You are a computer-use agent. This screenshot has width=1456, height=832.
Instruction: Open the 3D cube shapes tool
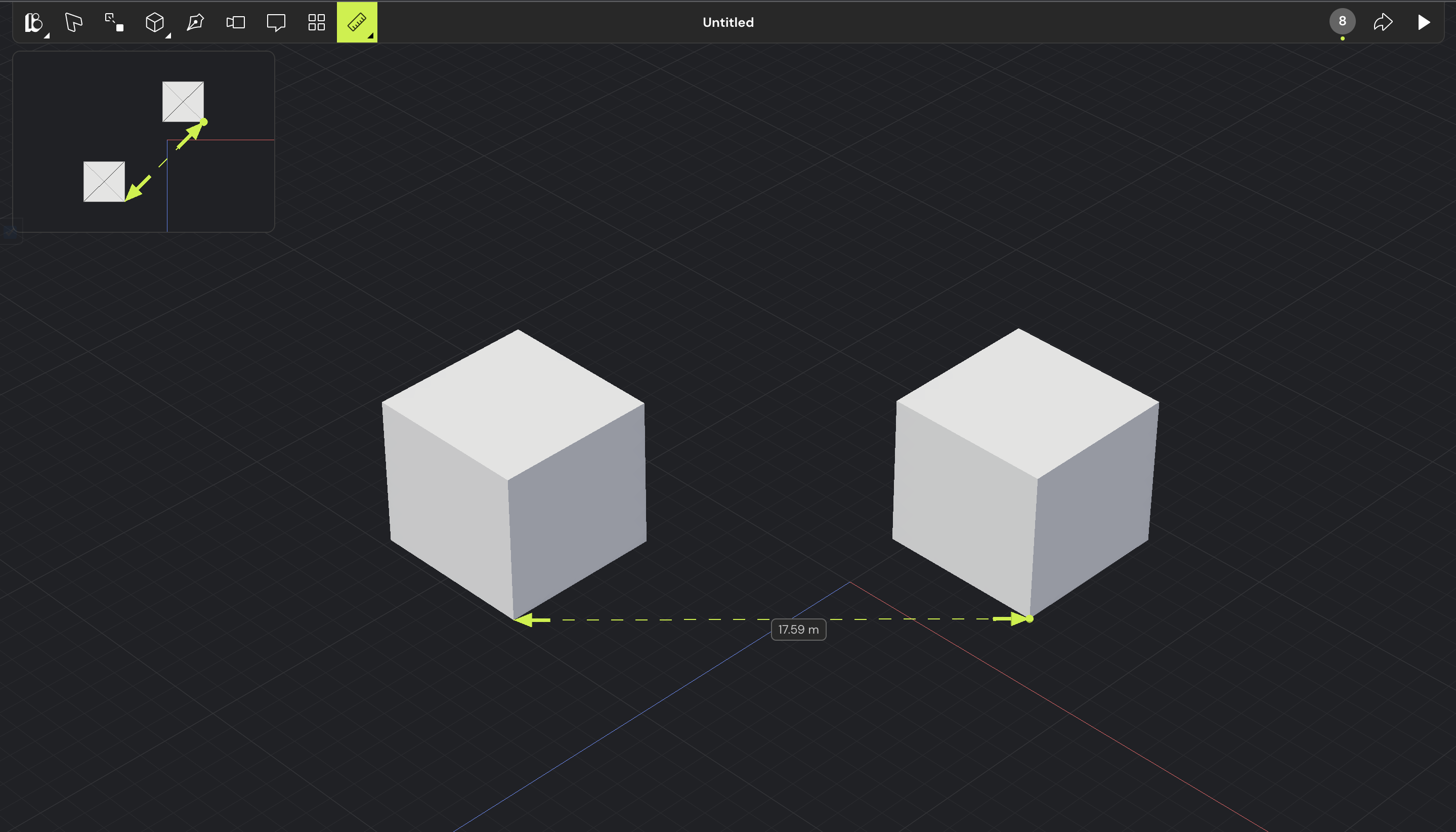click(x=154, y=22)
